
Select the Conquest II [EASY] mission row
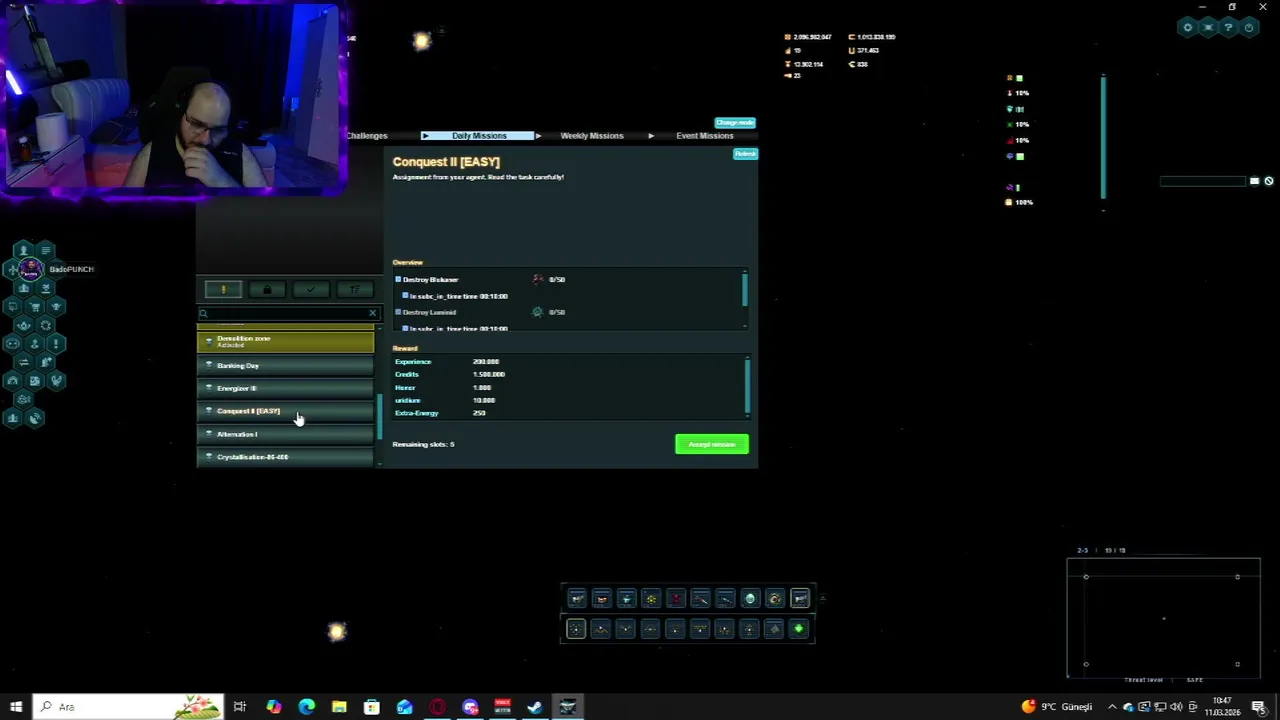286,411
